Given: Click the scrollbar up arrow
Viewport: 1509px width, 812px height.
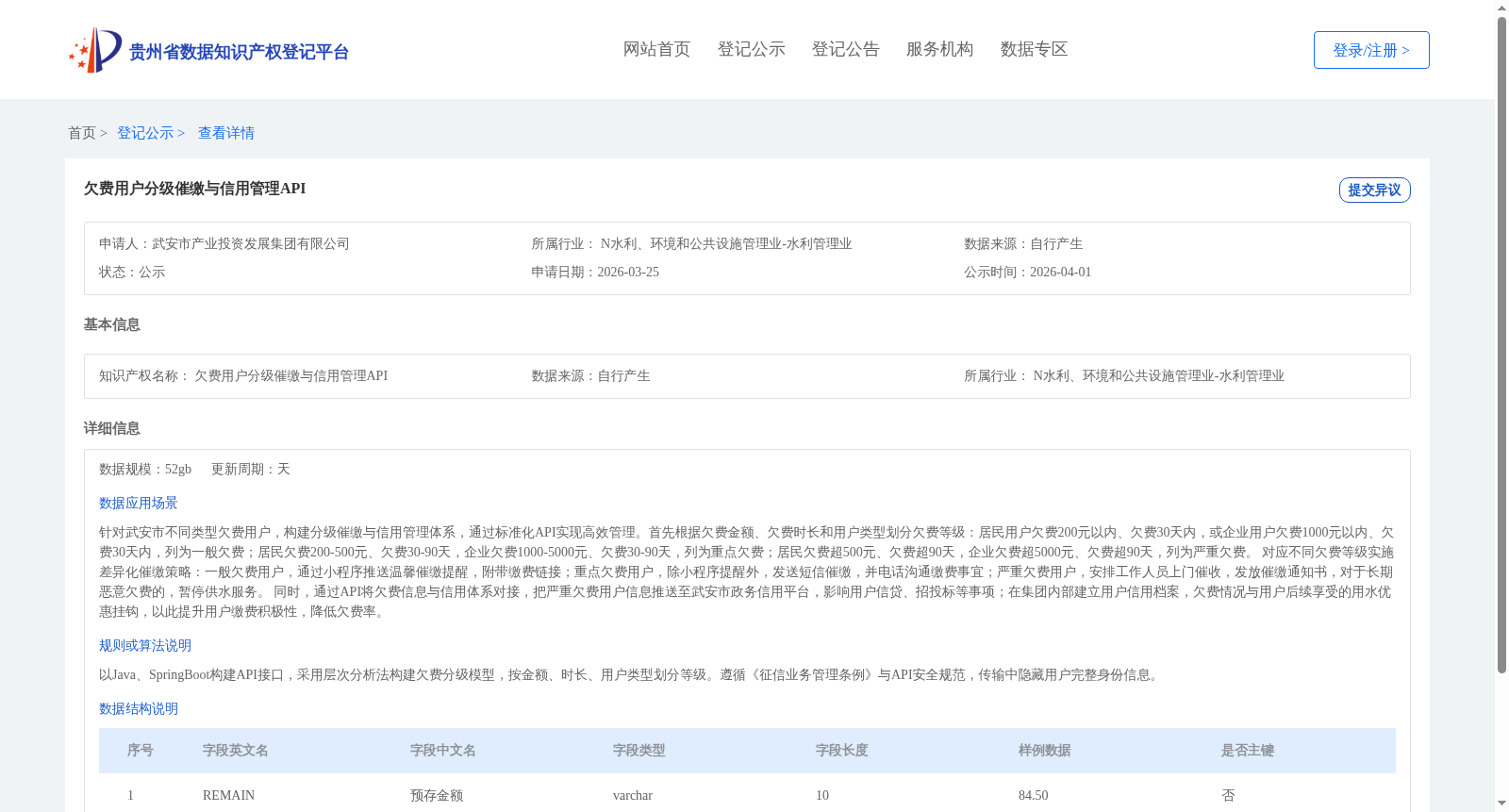Looking at the screenshot, I should tap(1502, 8).
